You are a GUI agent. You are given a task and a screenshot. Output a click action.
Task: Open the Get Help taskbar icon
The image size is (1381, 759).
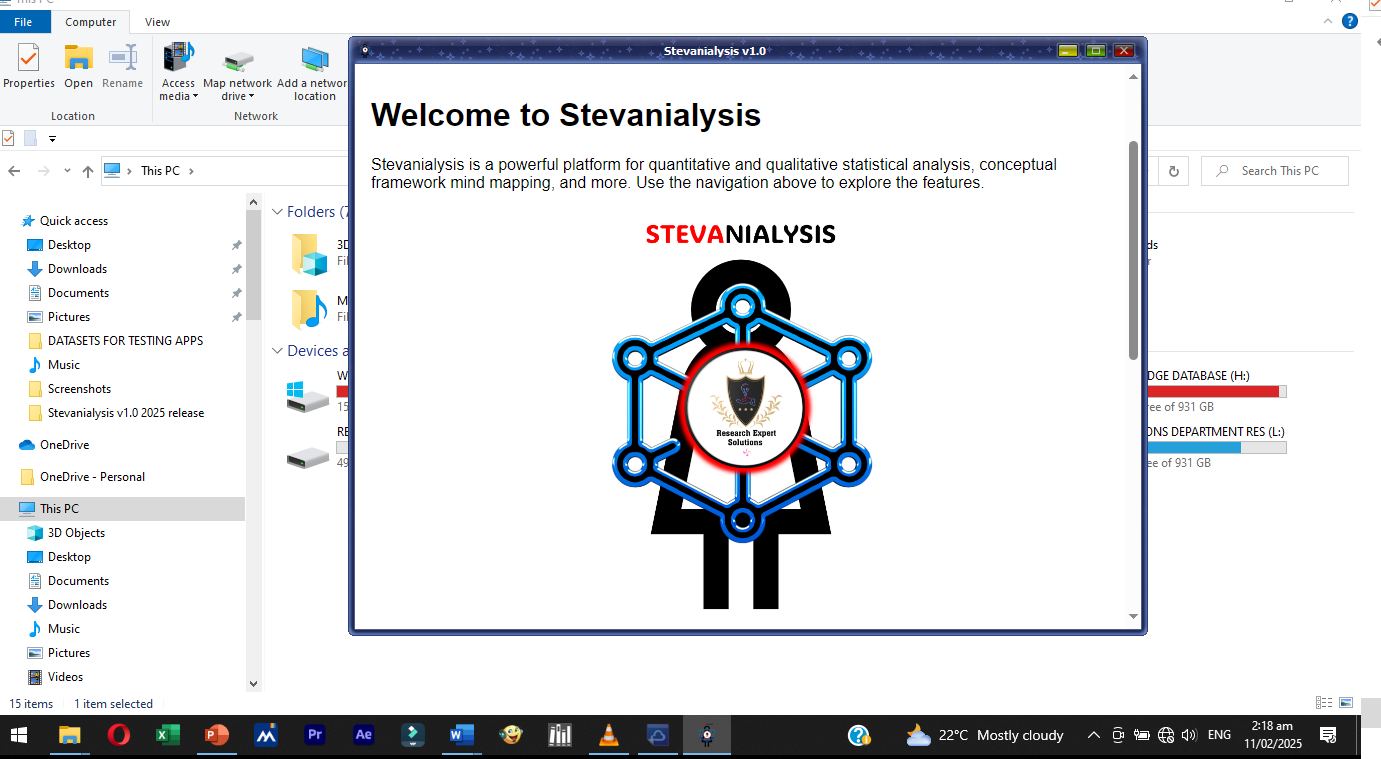(859, 735)
